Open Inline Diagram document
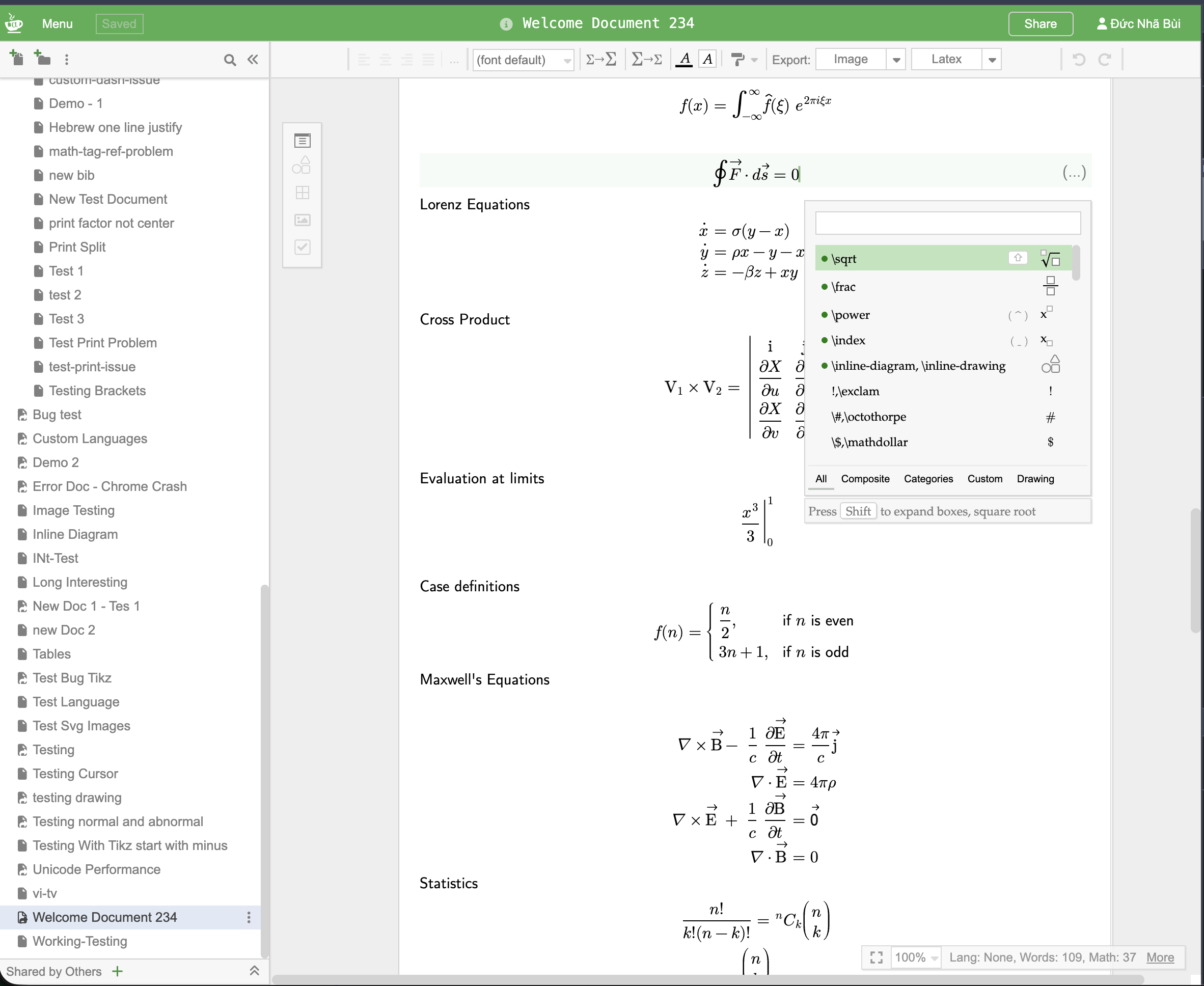Image resolution: width=1204 pixels, height=986 pixels. [75, 534]
